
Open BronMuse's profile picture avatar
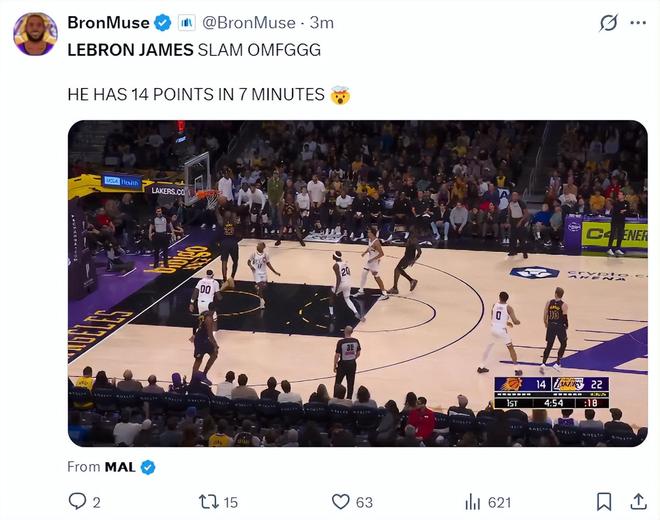click(x=35, y=34)
